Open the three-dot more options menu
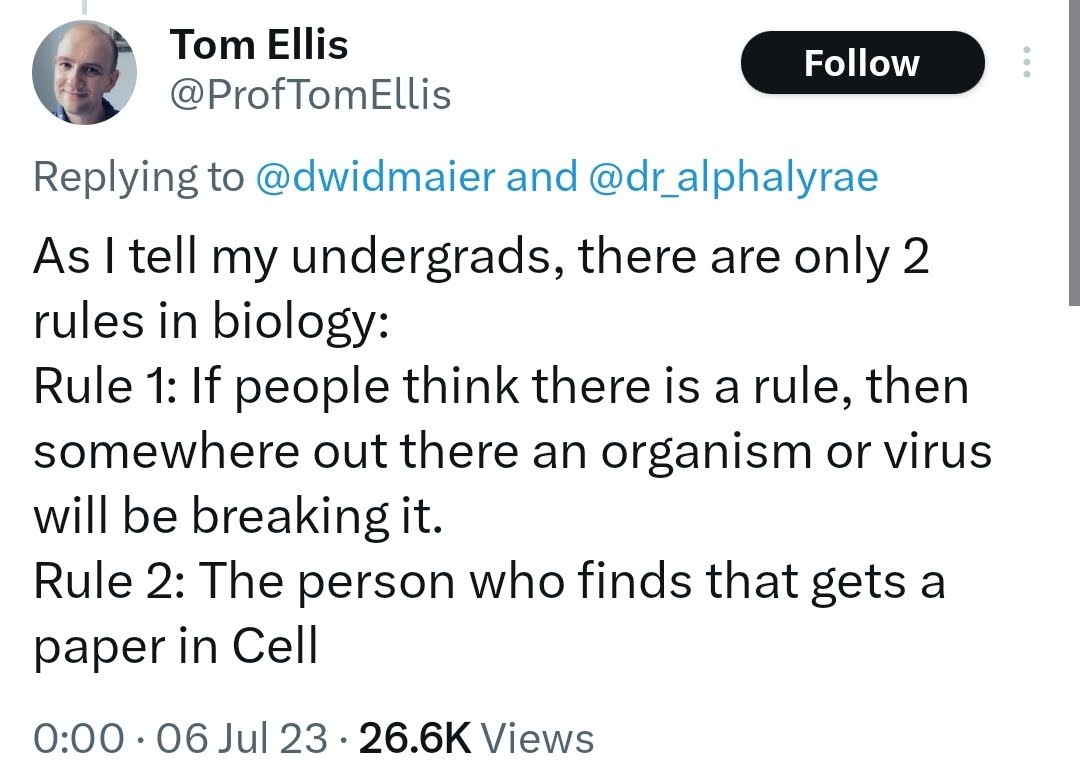 pyautogui.click(x=1024, y=63)
